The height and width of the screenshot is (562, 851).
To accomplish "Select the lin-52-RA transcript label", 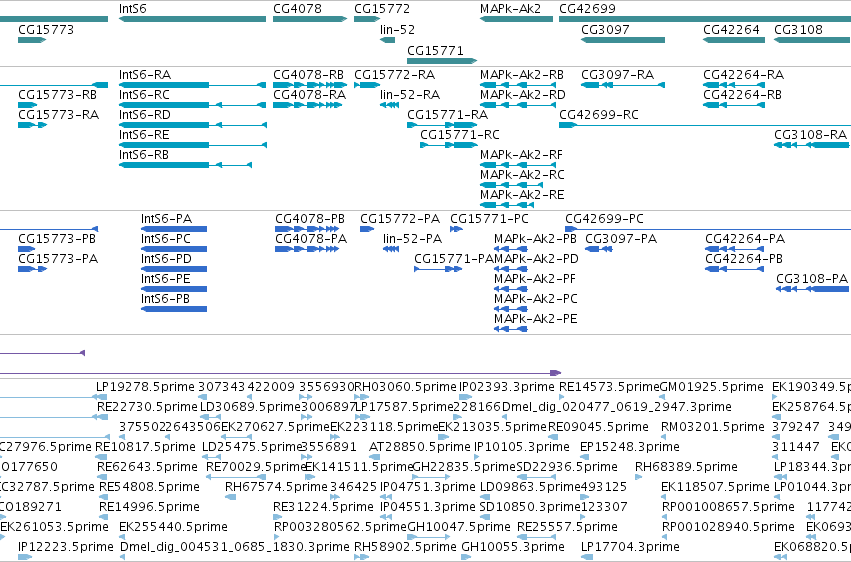I will [410, 95].
